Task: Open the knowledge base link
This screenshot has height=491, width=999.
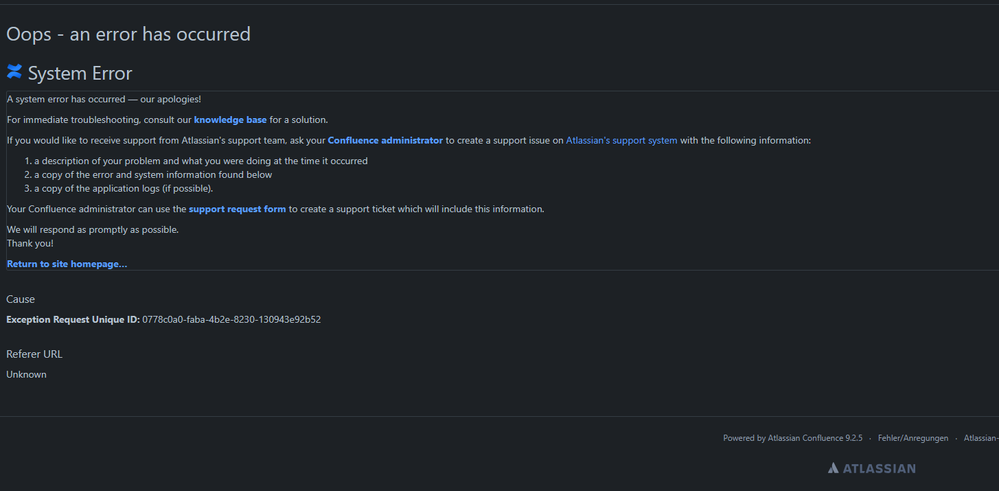Action: pos(230,120)
